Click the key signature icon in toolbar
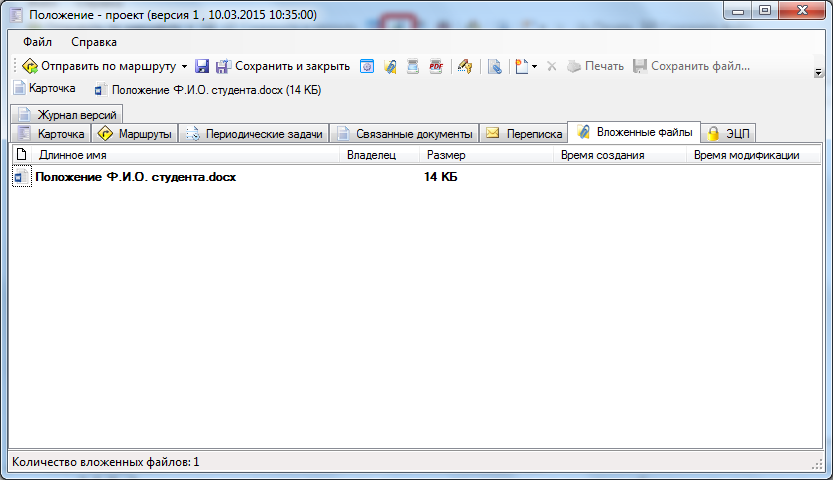This screenshot has height=480, width=833. (x=465, y=66)
